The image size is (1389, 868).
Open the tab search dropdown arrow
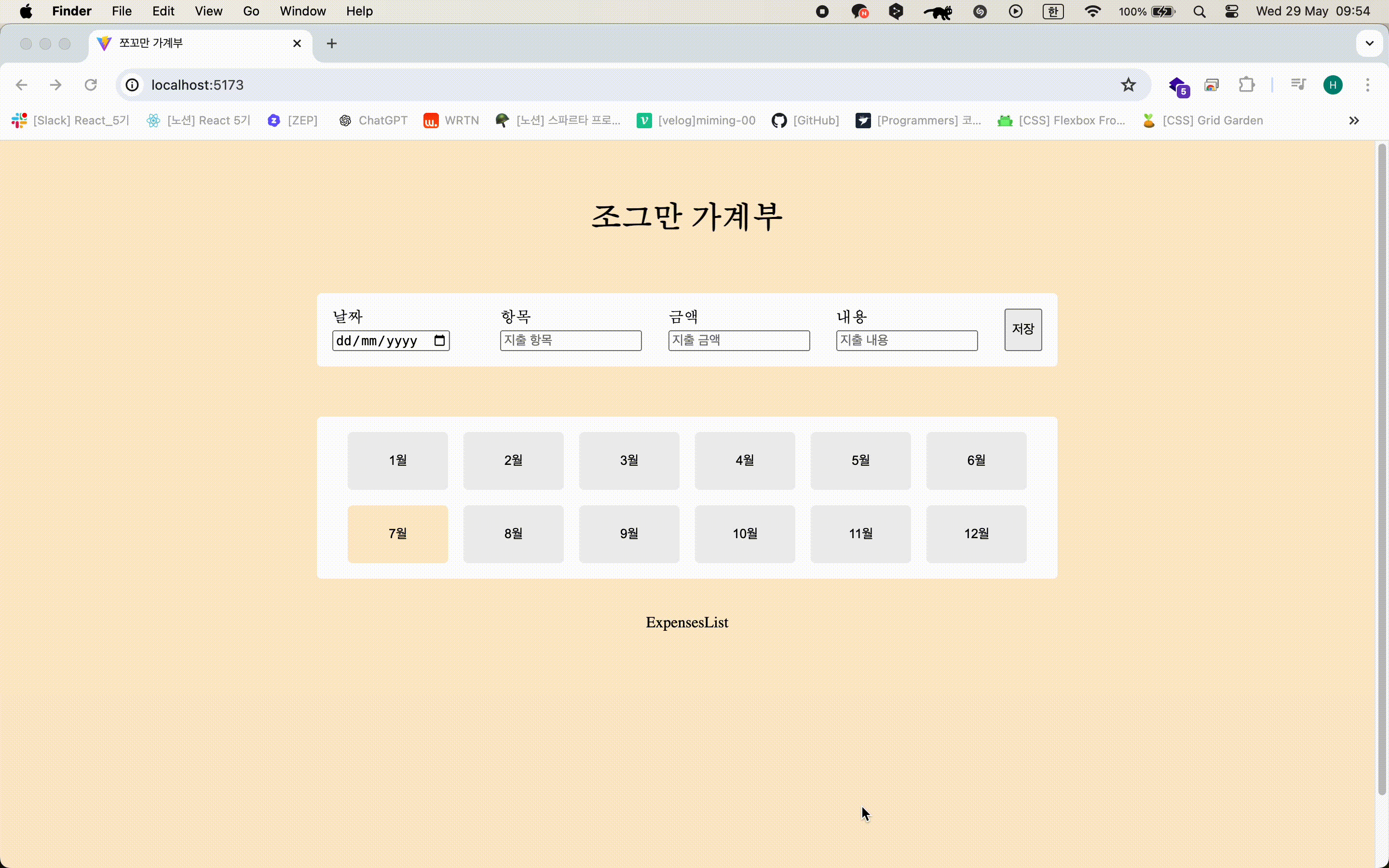point(1369,43)
